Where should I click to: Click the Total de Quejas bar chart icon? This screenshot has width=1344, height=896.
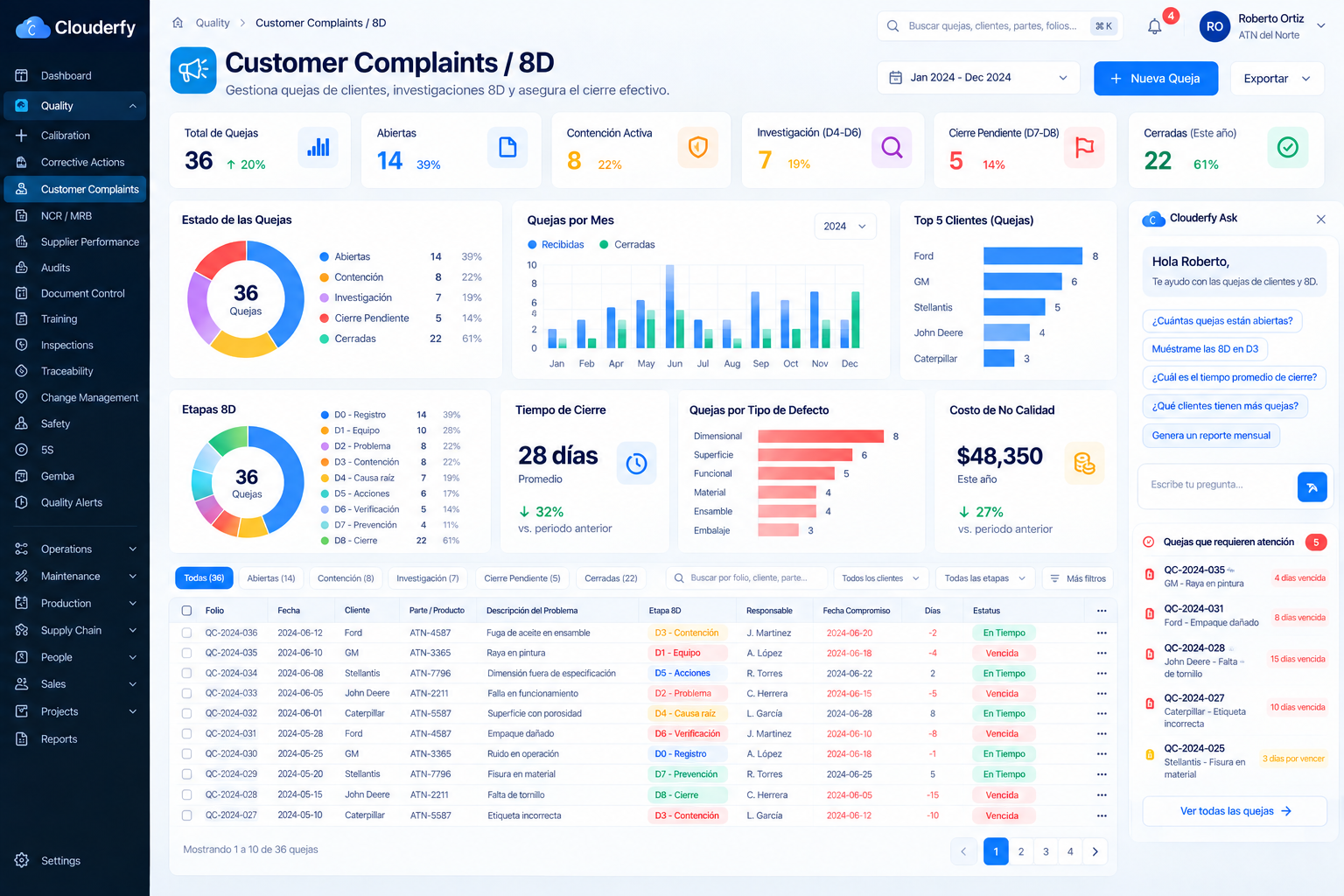click(318, 147)
